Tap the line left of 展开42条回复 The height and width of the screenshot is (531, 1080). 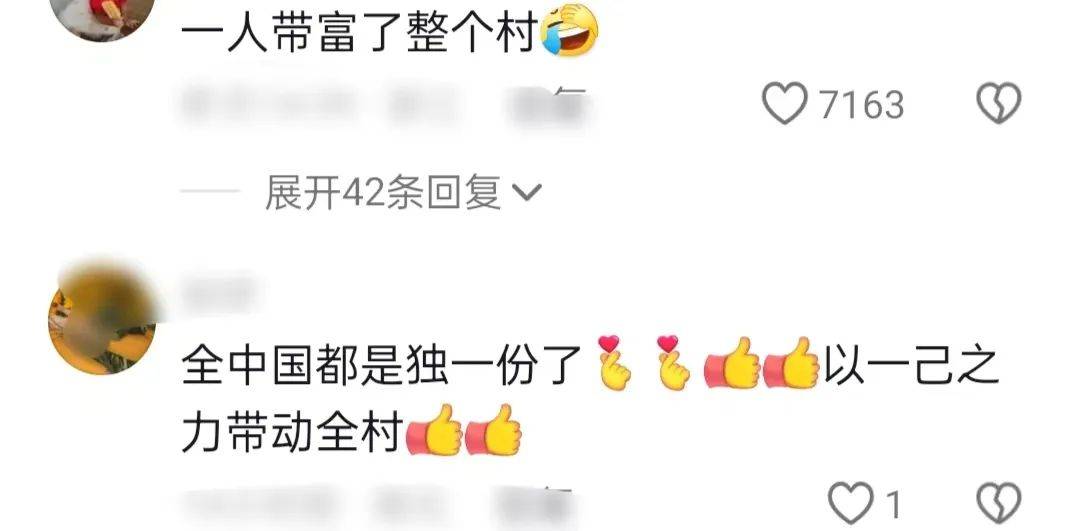click(x=209, y=192)
